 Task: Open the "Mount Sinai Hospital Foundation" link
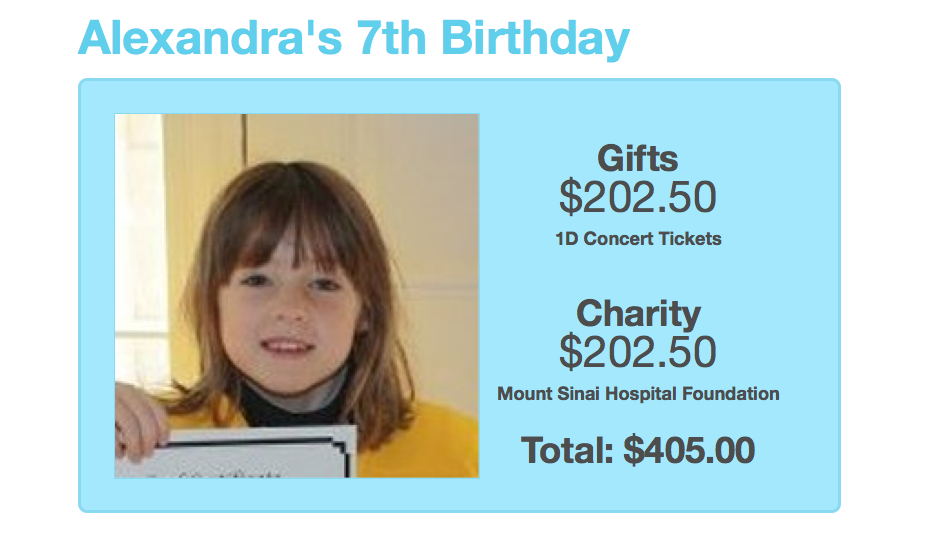[637, 394]
